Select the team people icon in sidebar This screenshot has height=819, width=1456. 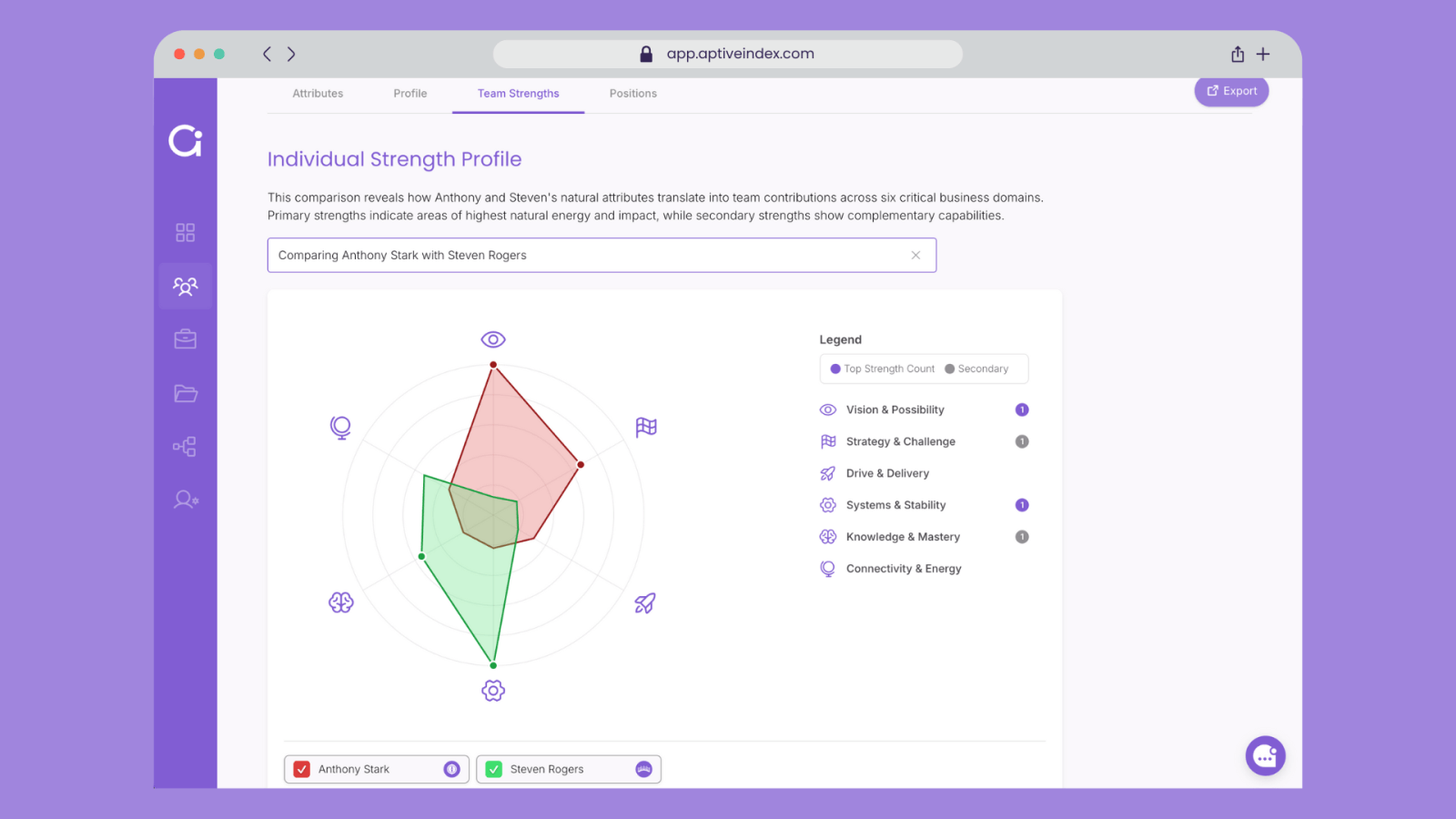point(186,287)
